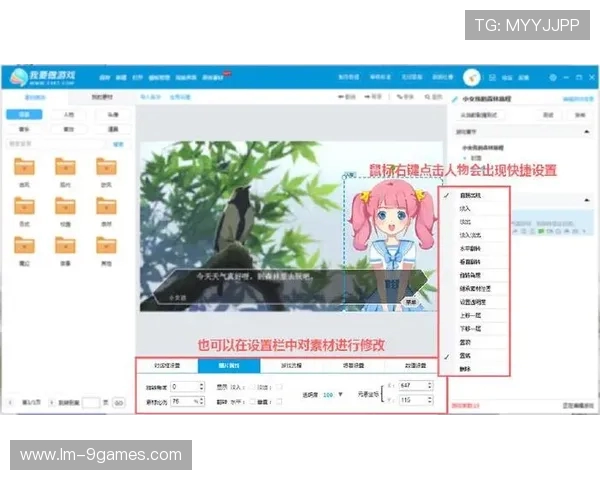This screenshot has width=600, height=480.
Task: Switch to the highlighted blue image properties tab
Action: 229,366
